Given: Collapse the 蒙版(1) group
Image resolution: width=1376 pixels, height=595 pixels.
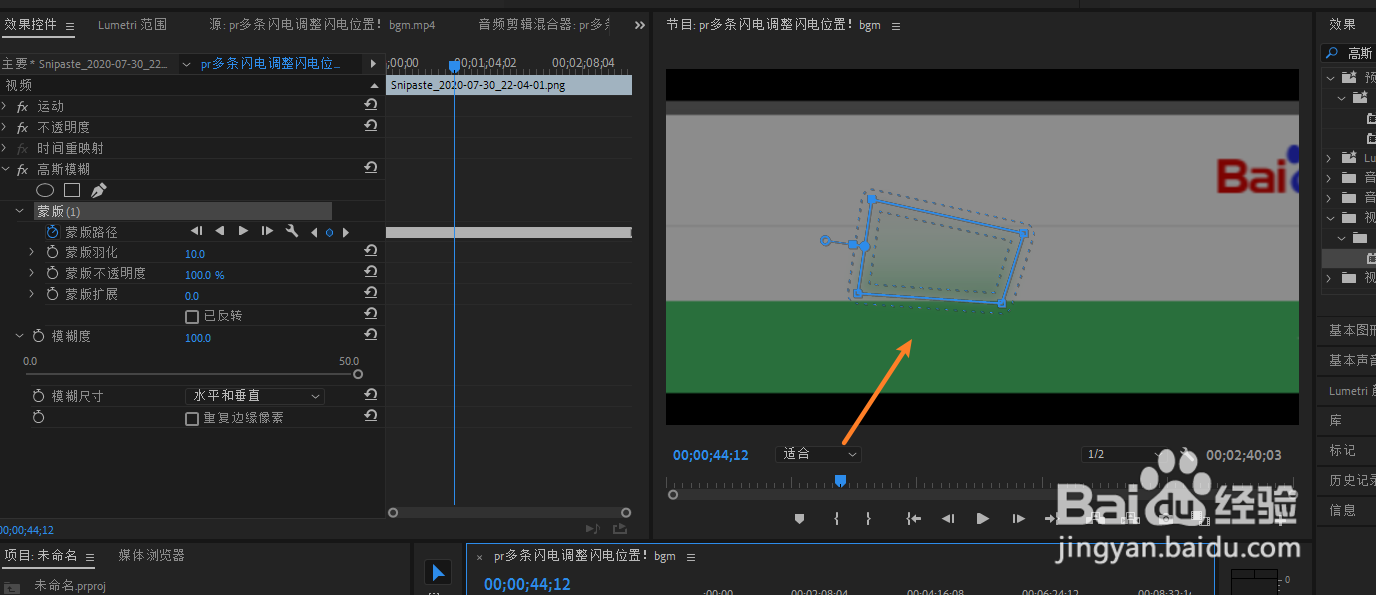Looking at the screenshot, I should pos(19,211).
